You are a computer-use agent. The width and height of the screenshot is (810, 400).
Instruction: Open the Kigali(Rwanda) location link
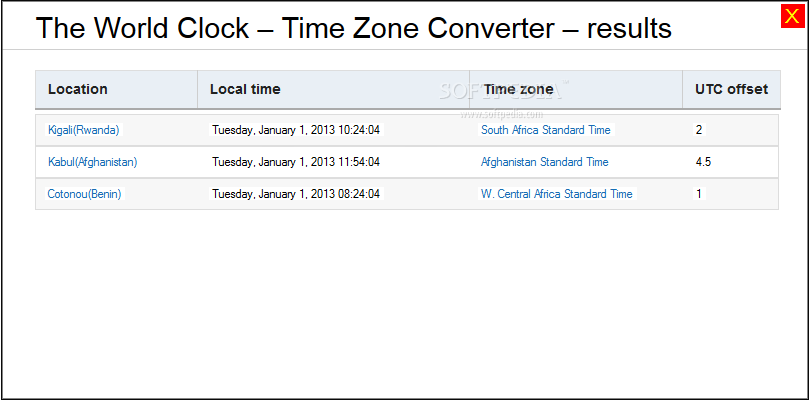coord(84,130)
